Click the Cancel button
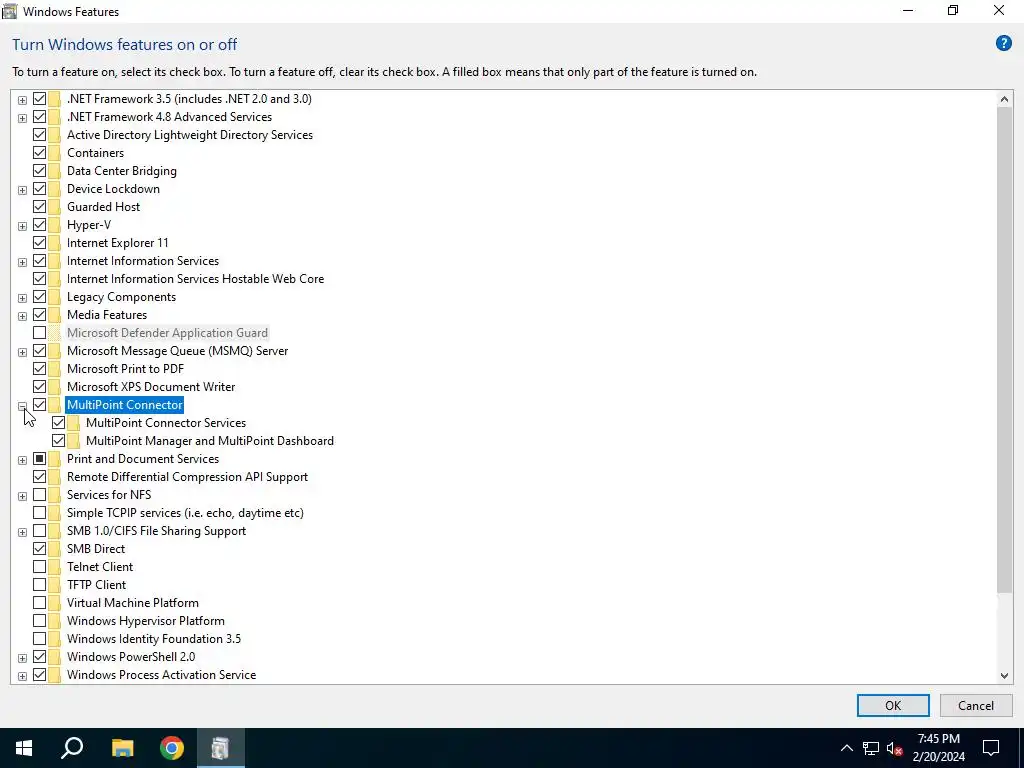 (x=976, y=705)
